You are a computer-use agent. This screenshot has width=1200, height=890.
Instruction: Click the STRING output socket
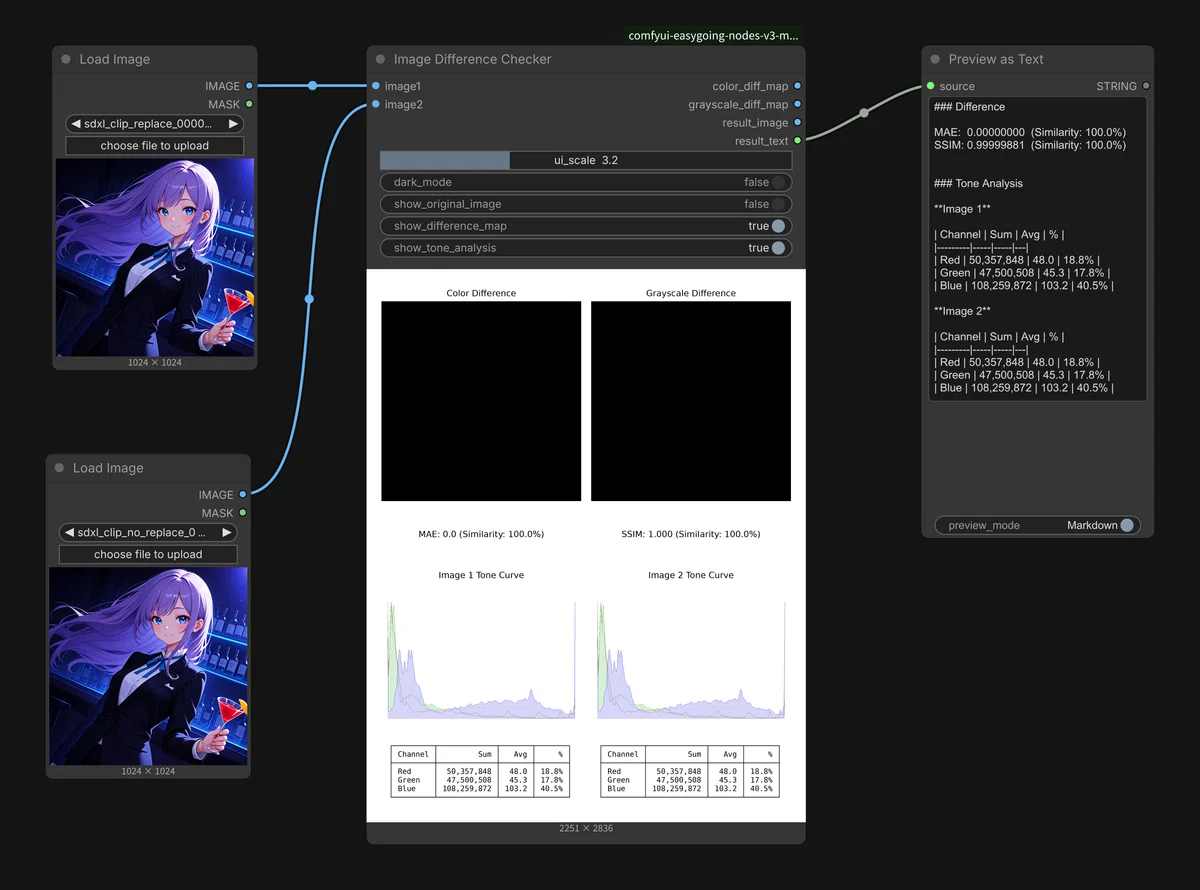tap(1146, 86)
